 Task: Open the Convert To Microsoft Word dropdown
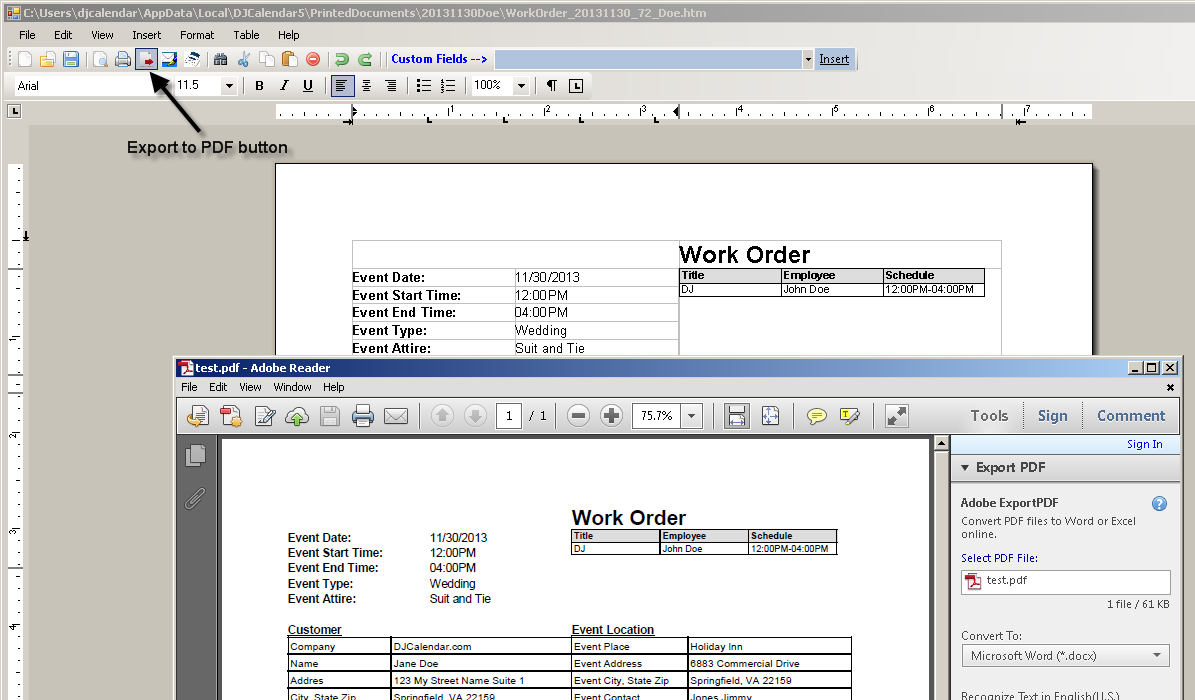(x=1065, y=656)
